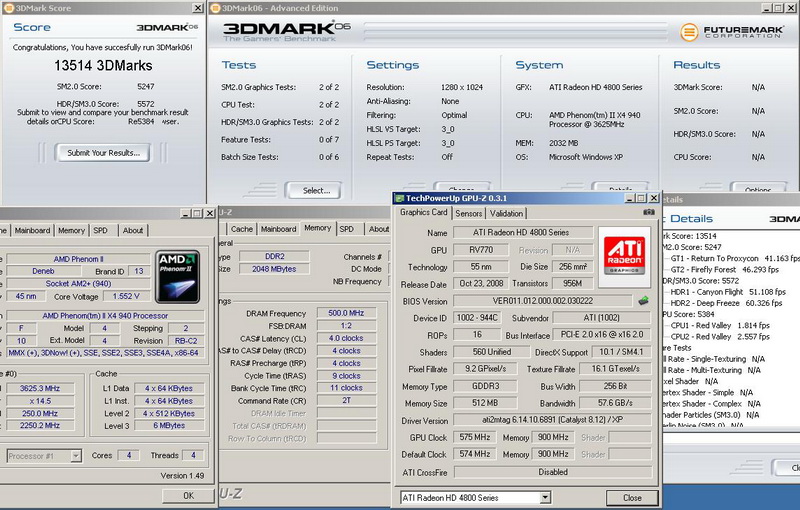Image resolution: width=800 pixels, height=510 pixels.
Task: Click the Command Rate 2T value
Action: (x=346, y=400)
